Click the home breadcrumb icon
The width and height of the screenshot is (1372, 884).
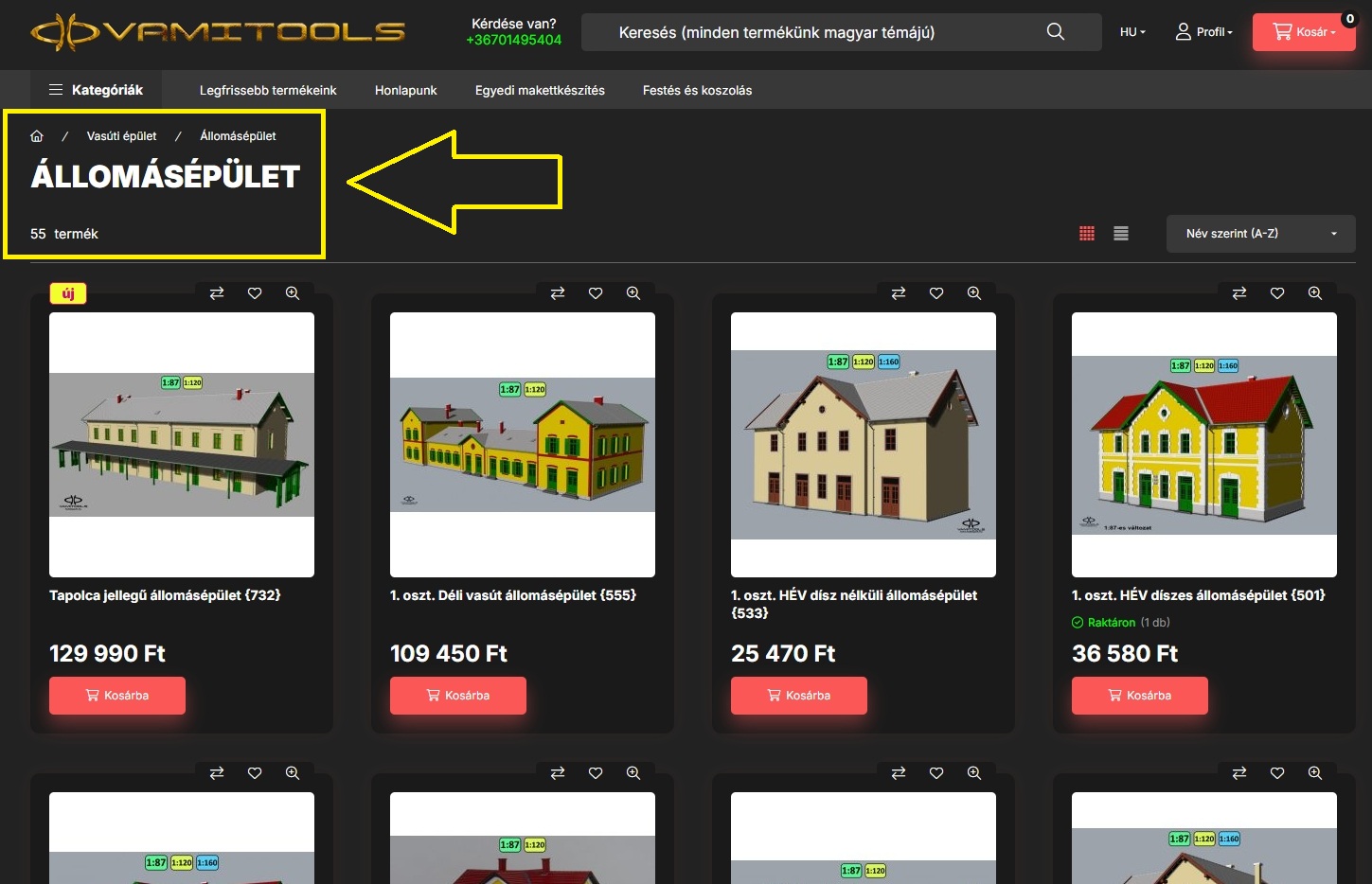tap(37, 136)
